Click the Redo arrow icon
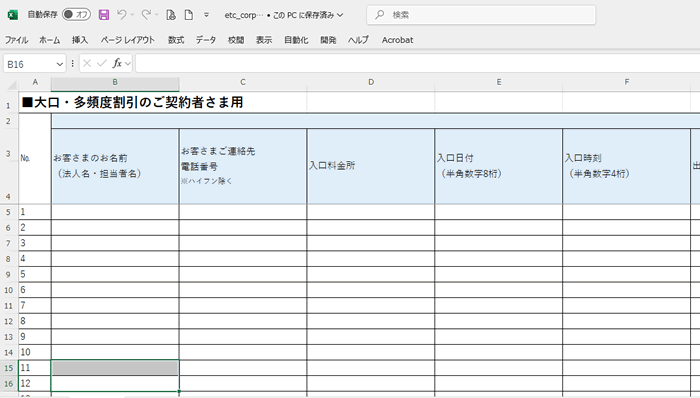This screenshot has width=700, height=398. click(x=146, y=15)
